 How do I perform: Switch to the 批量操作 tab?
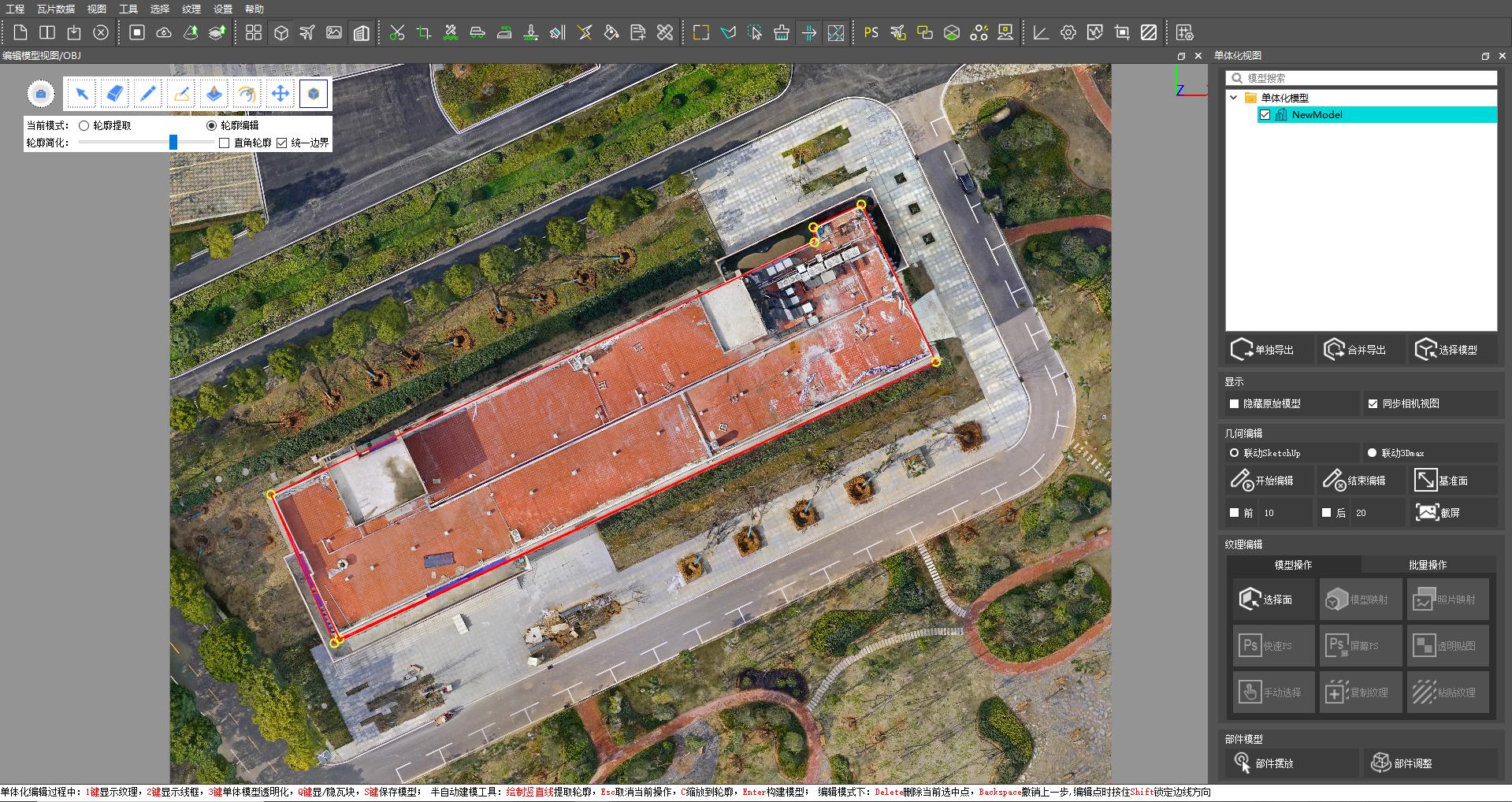[1428, 565]
